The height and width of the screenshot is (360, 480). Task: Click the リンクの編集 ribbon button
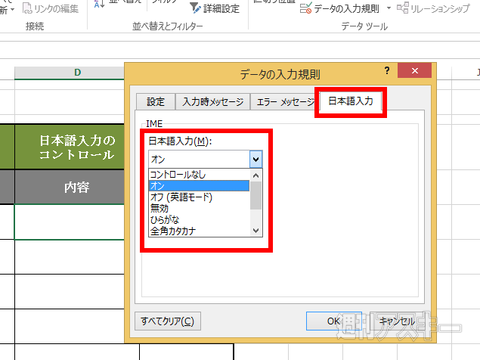tap(51, 8)
